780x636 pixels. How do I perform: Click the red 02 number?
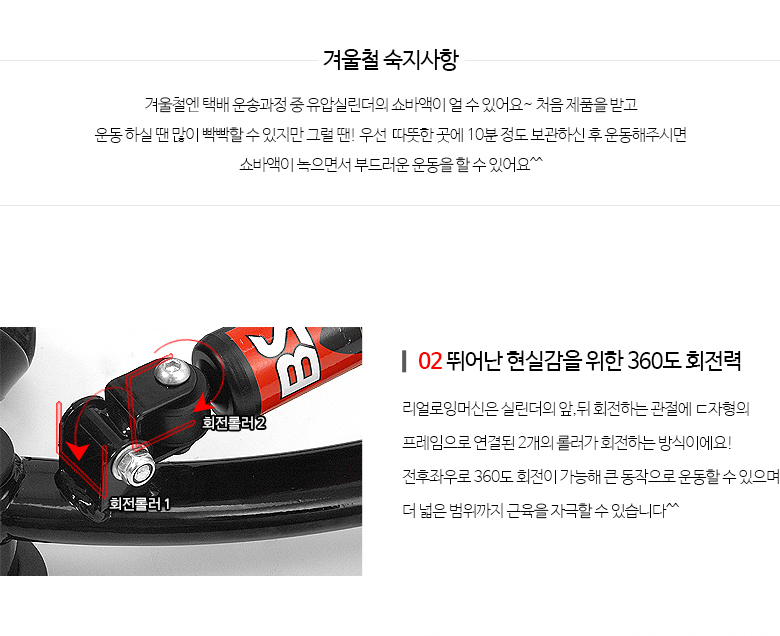[x=430, y=362]
